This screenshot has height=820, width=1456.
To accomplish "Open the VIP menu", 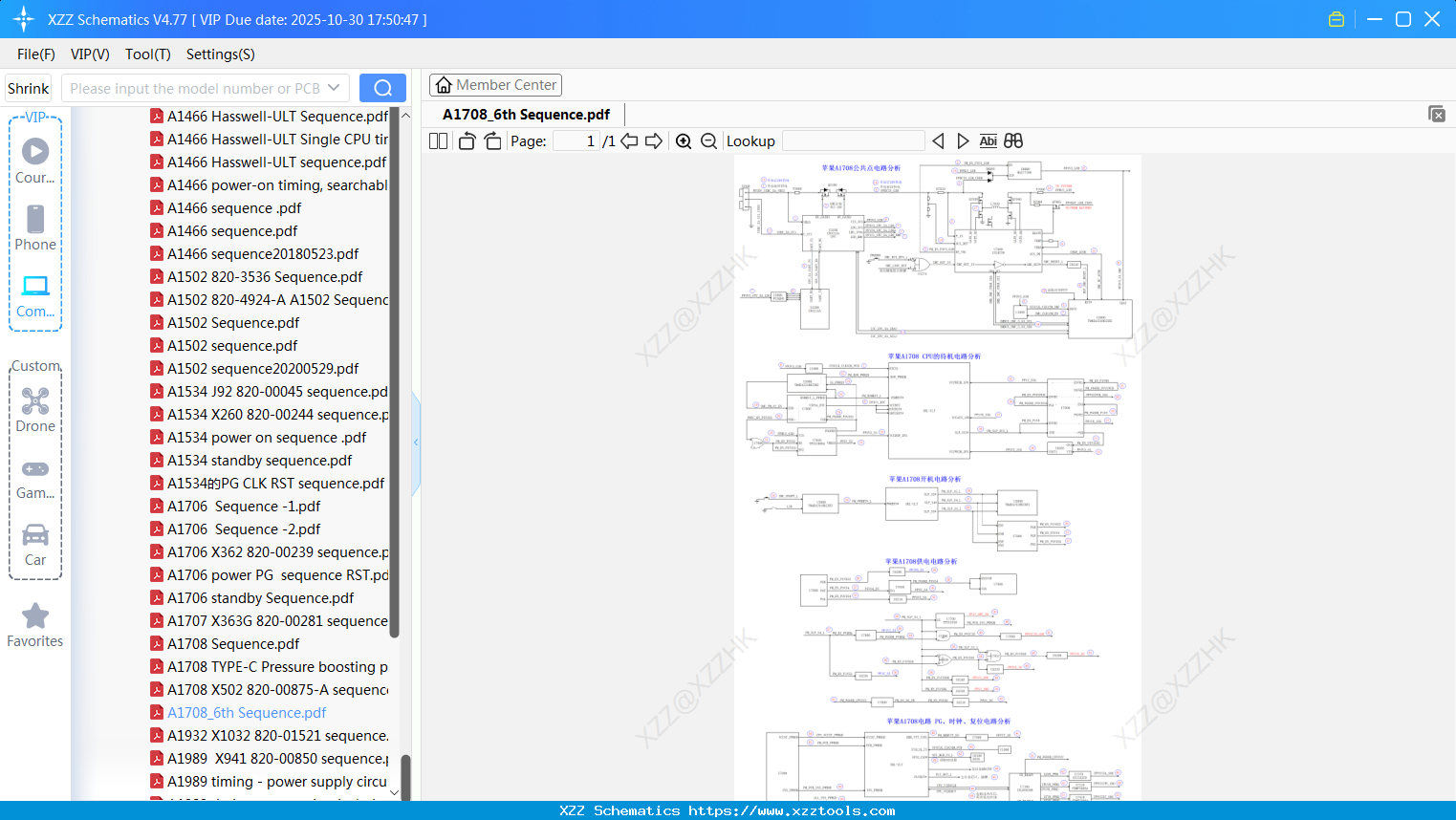I will (x=90, y=54).
